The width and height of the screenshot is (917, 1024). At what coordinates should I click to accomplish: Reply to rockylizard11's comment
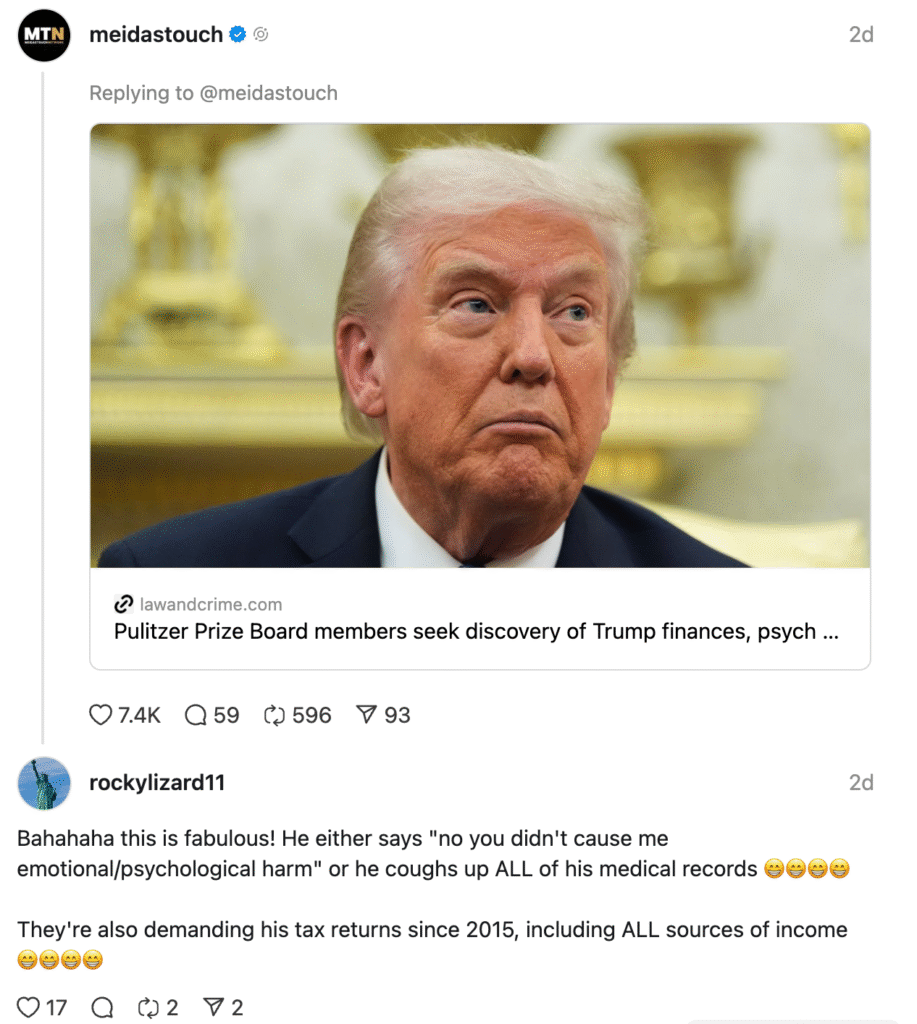[x=102, y=1007]
